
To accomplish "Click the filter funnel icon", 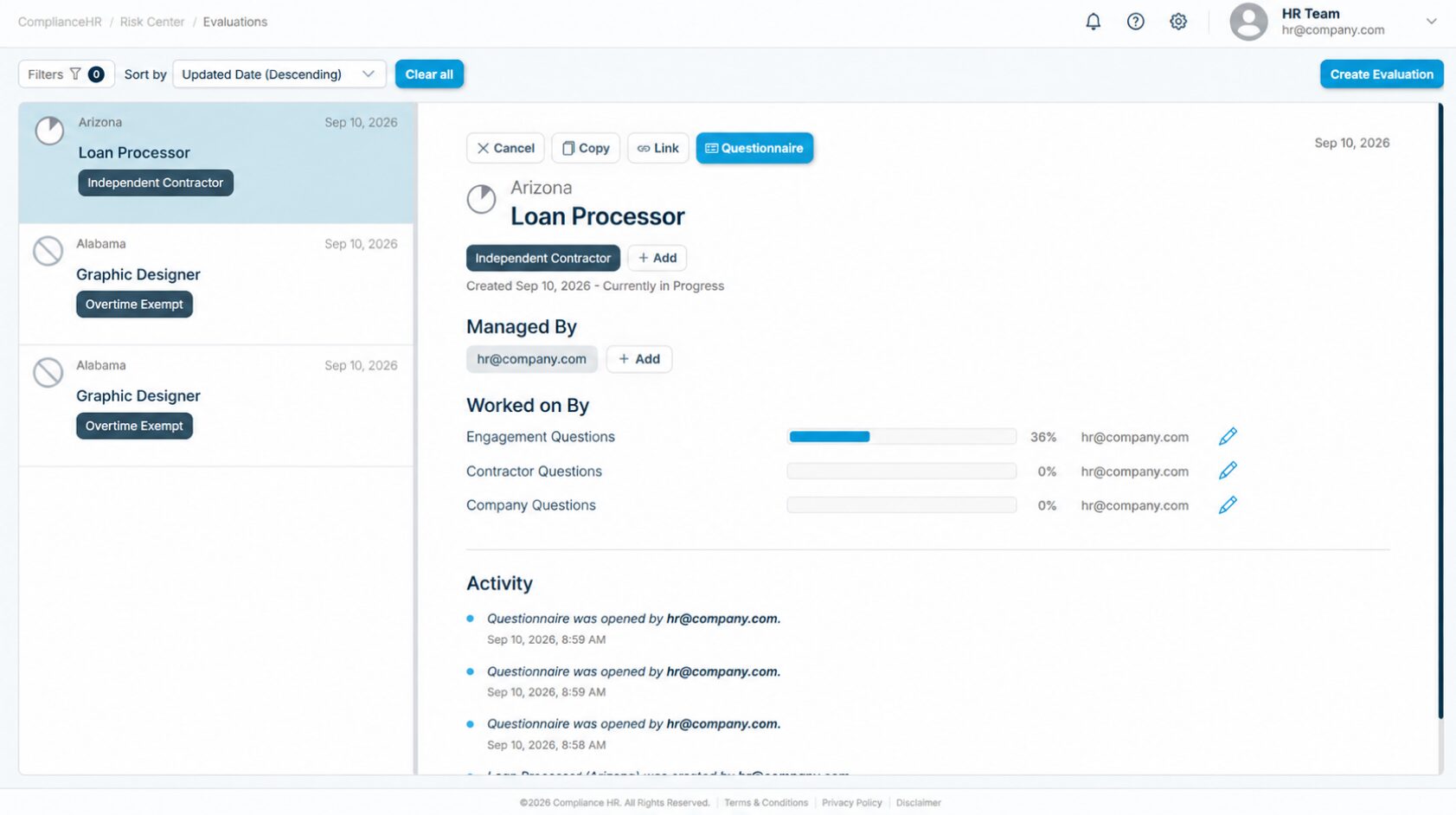I will pos(75,74).
